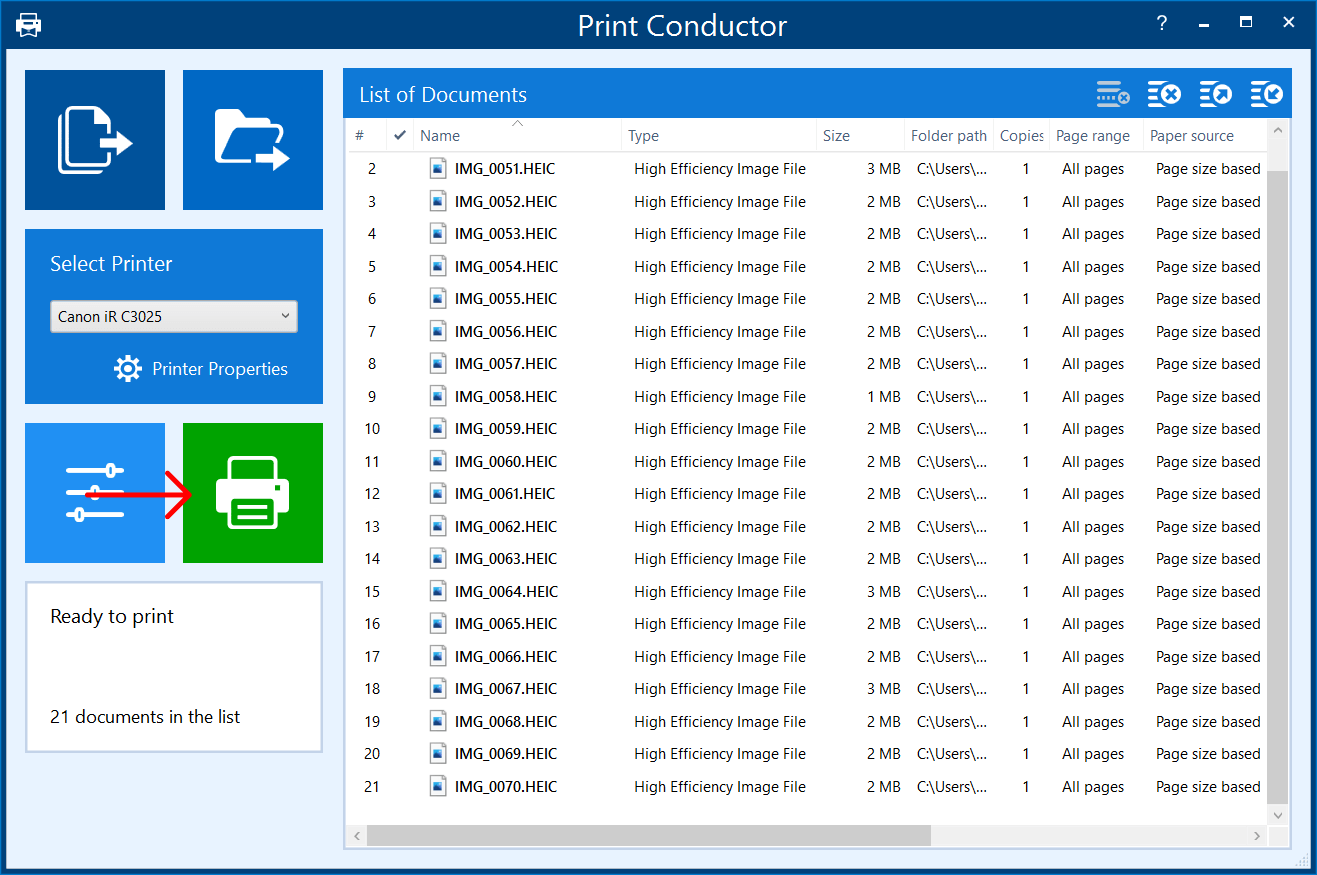Click the vertical scrollbar's up arrow
1317x875 pixels.
(1277, 131)
